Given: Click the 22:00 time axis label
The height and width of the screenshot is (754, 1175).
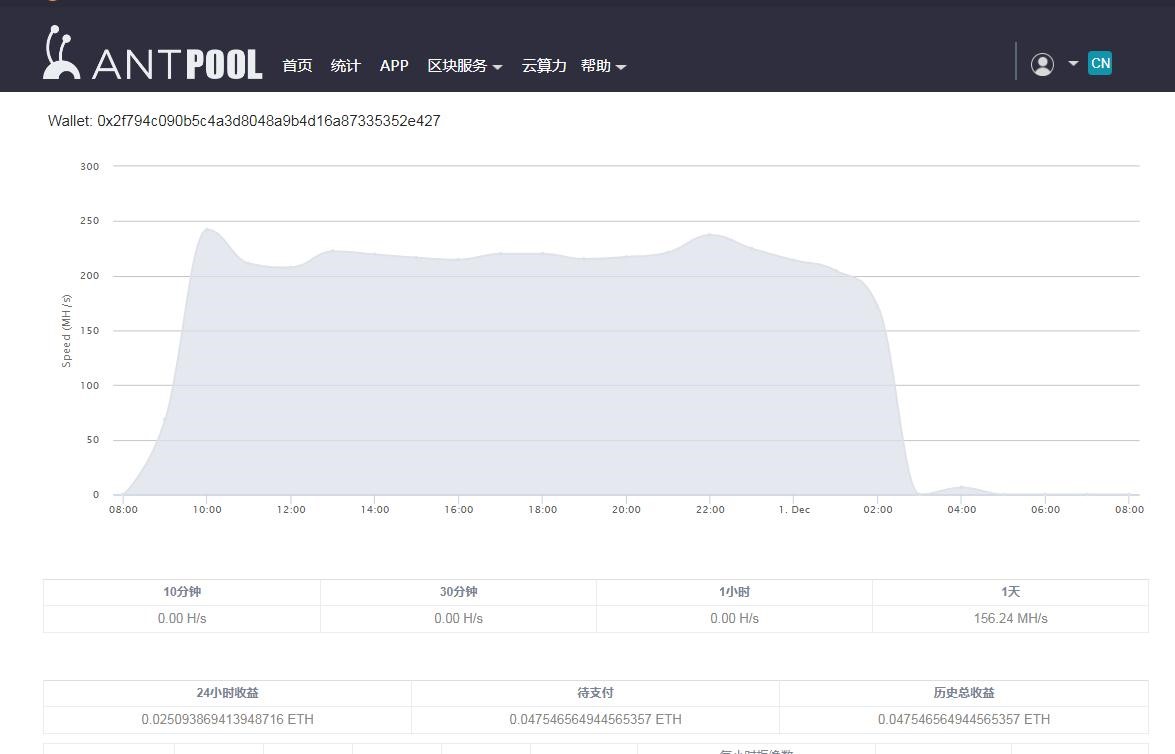Looking at the screenshot, I should tap(710, 510).
